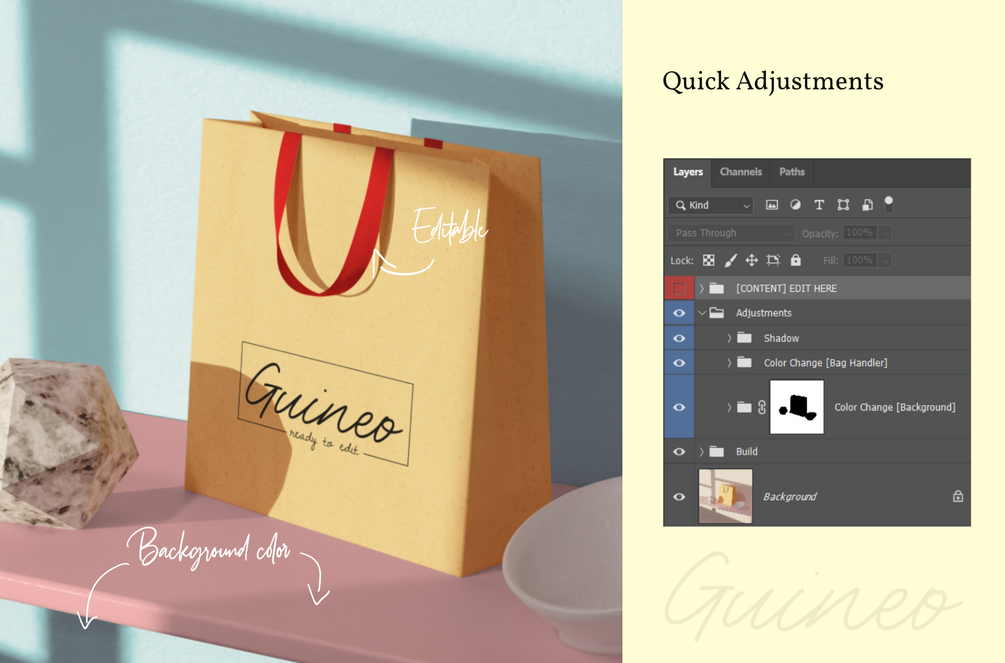Toggle layer filtering switch on or off
Image resolution: width=1005 pixels, height=663 pixels.
point(888,204)
